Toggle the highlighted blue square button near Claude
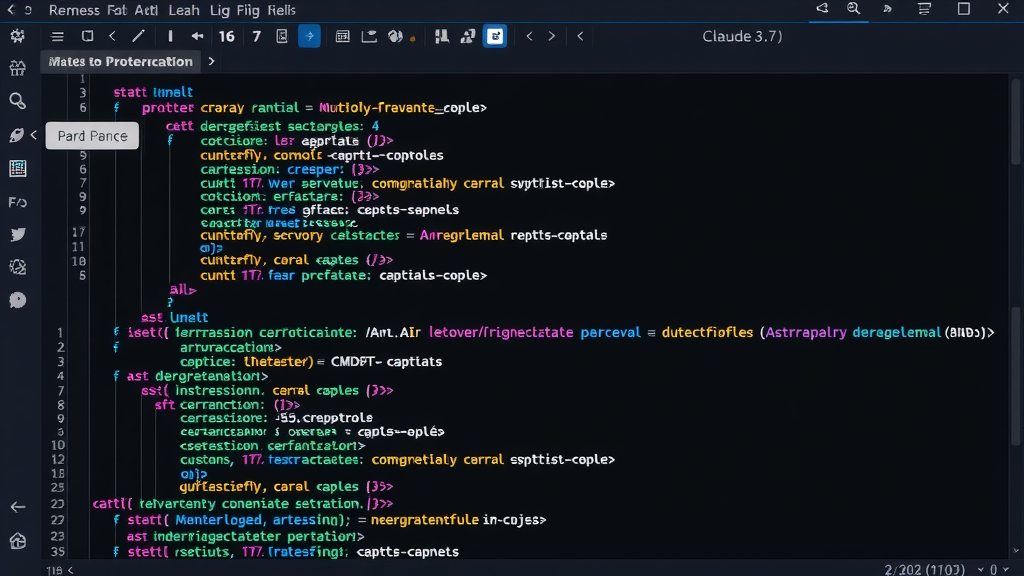 pos(494,36)
